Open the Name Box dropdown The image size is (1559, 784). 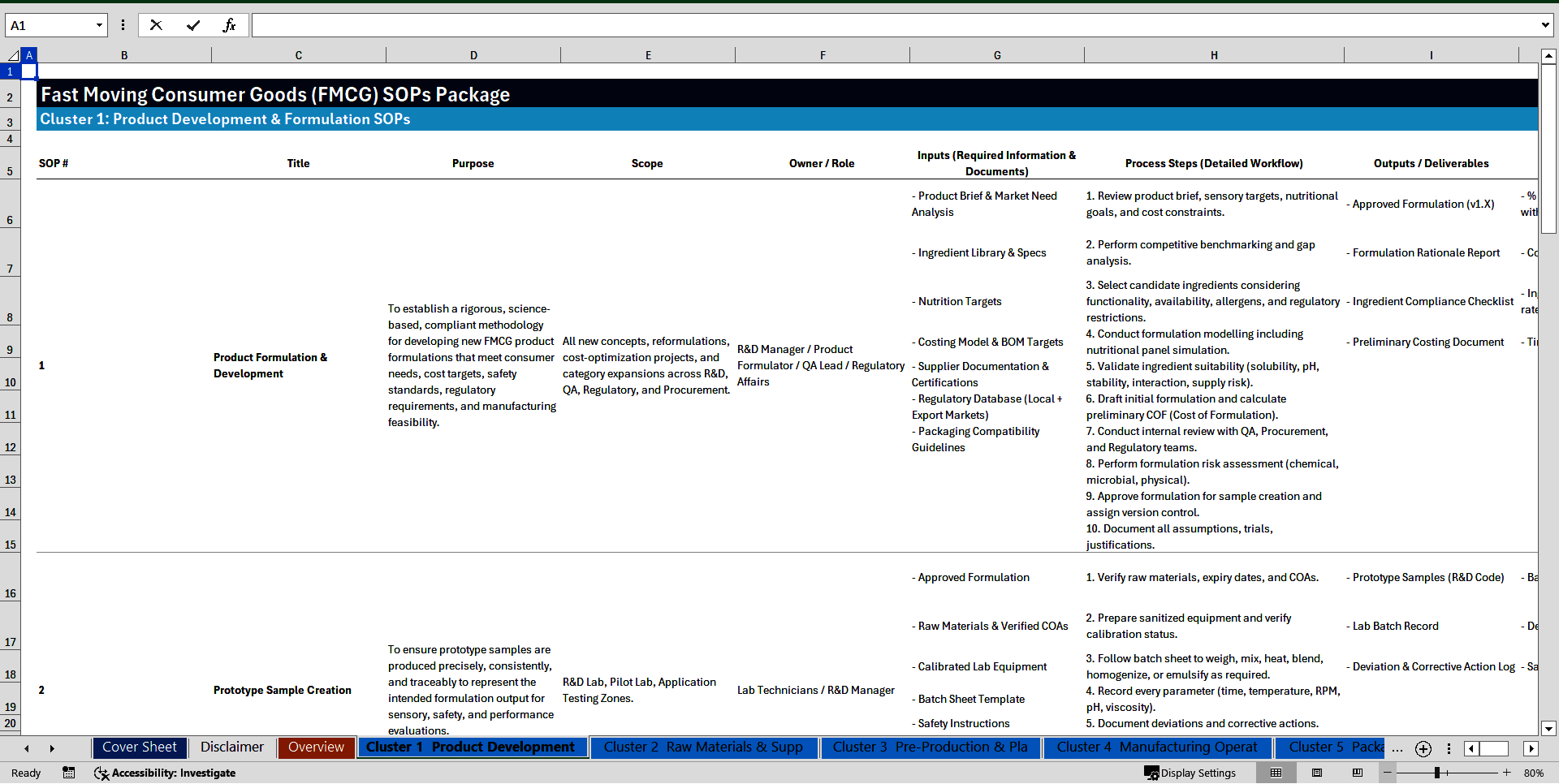[100, 24]
